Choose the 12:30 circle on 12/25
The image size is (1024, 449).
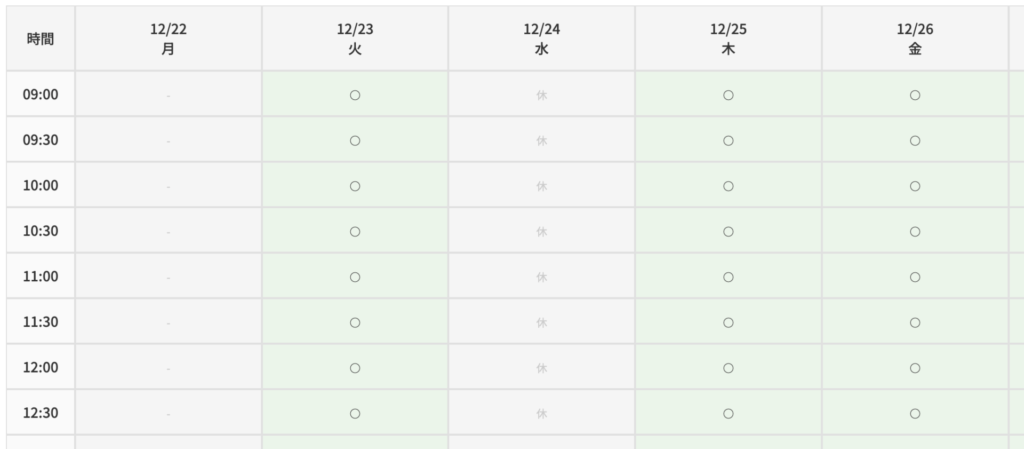tap(728, 413)
